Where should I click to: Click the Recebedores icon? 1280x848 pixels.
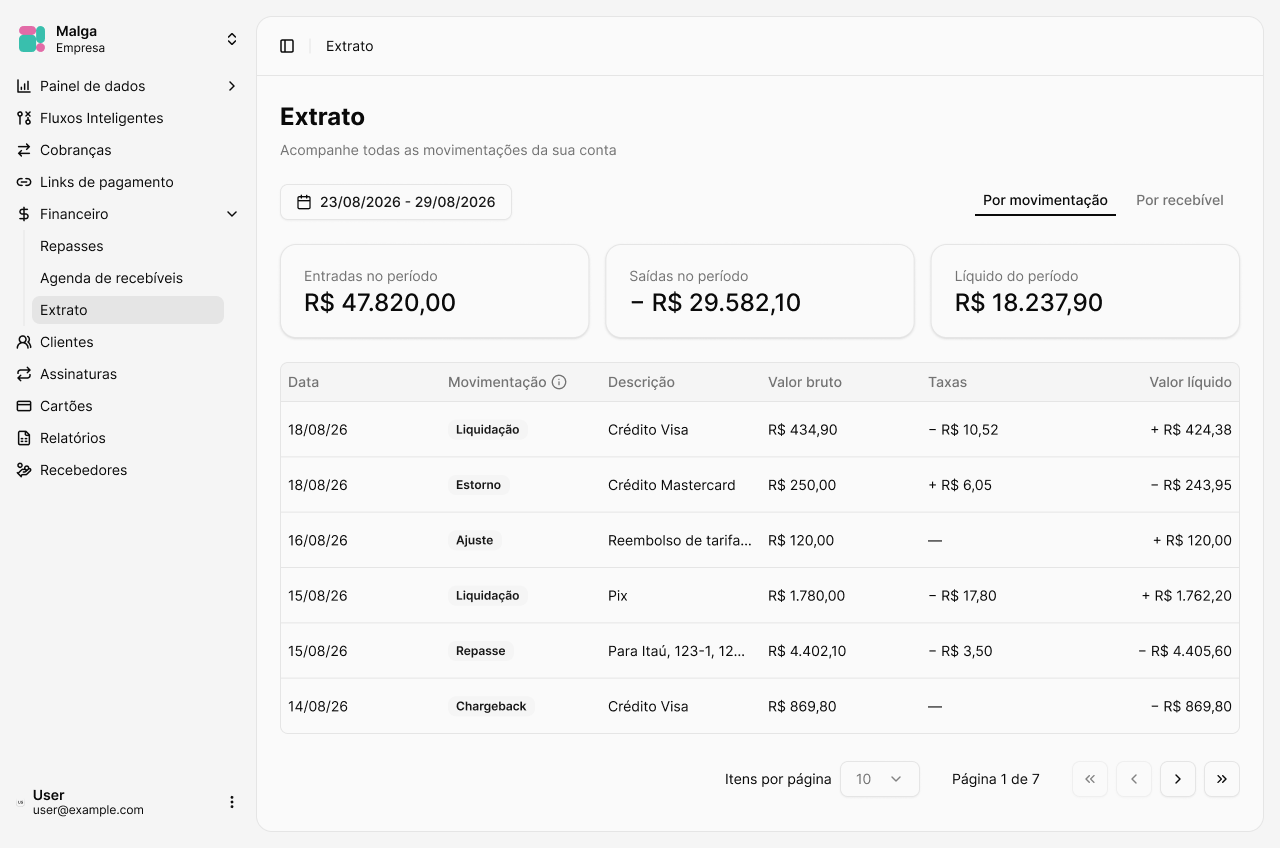pos(24,470)
